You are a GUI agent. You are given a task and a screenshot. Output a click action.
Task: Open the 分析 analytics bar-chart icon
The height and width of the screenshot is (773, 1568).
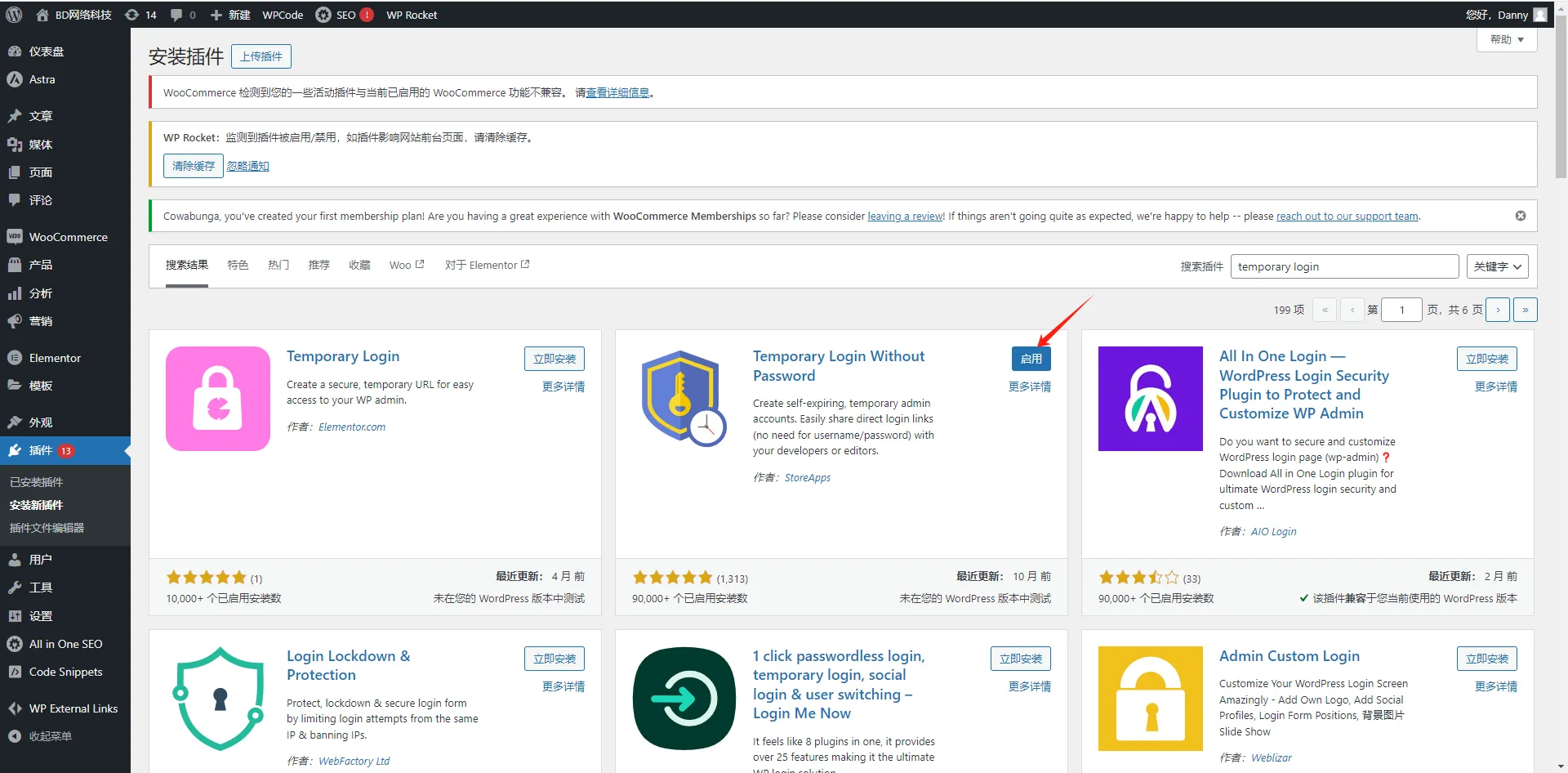tap(15, 293)
